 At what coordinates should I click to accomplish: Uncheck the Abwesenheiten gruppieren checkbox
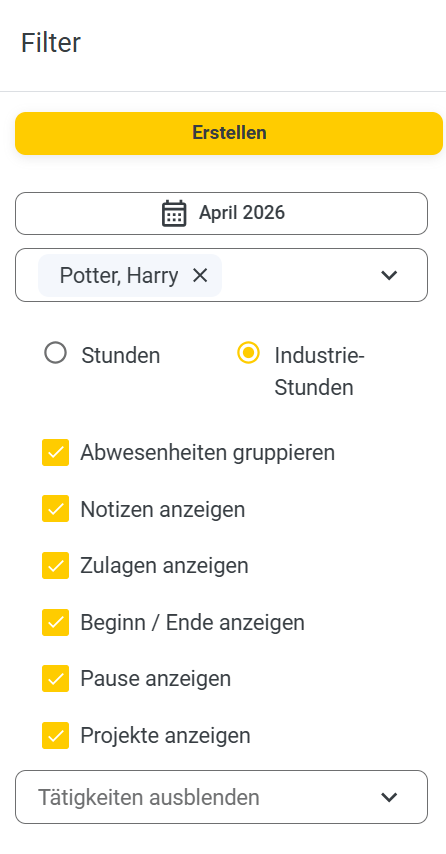coord(56,453)
